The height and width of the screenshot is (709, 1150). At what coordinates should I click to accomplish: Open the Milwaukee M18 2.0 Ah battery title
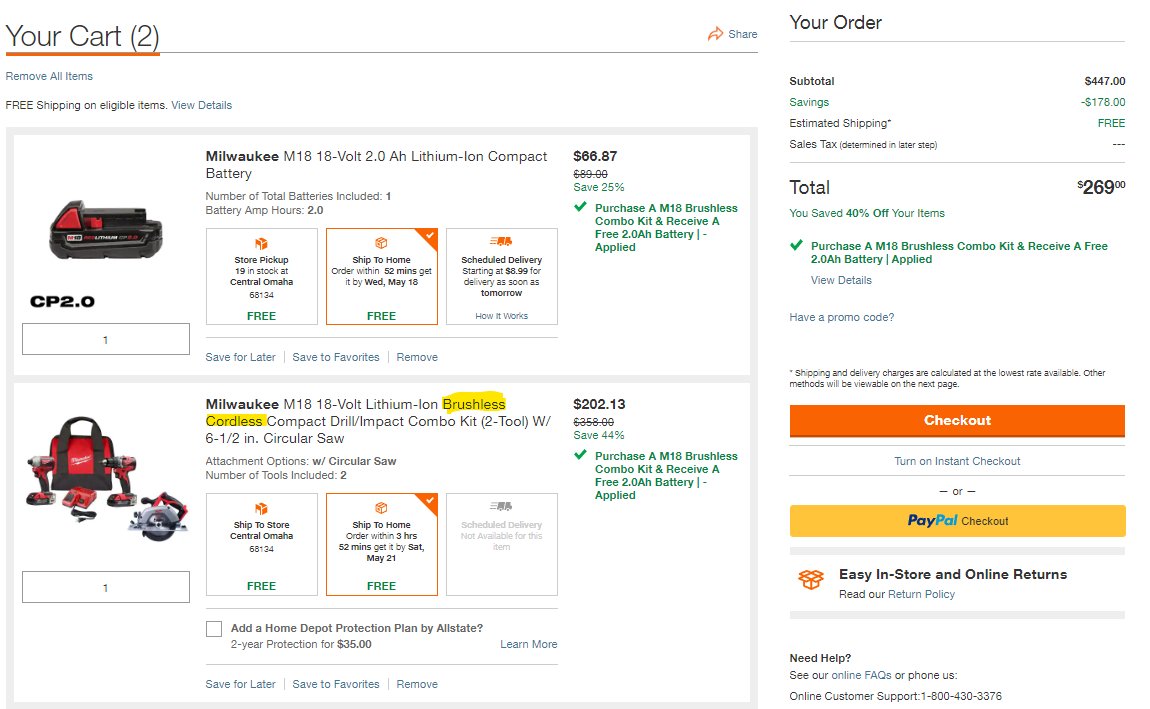[376, 165]
